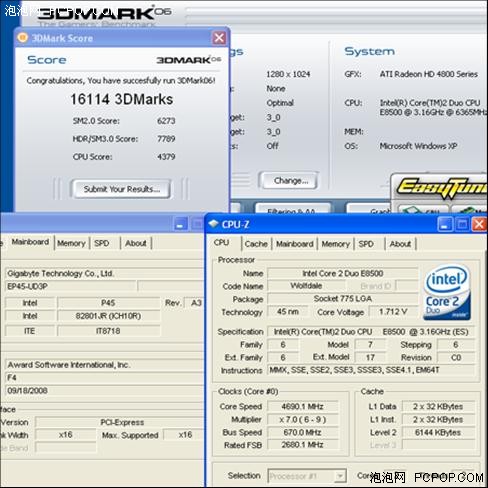The image size is (488, 488).
Task: Click 3DMark resolution 1280 x 1024 value
Action: pos(288,74)
